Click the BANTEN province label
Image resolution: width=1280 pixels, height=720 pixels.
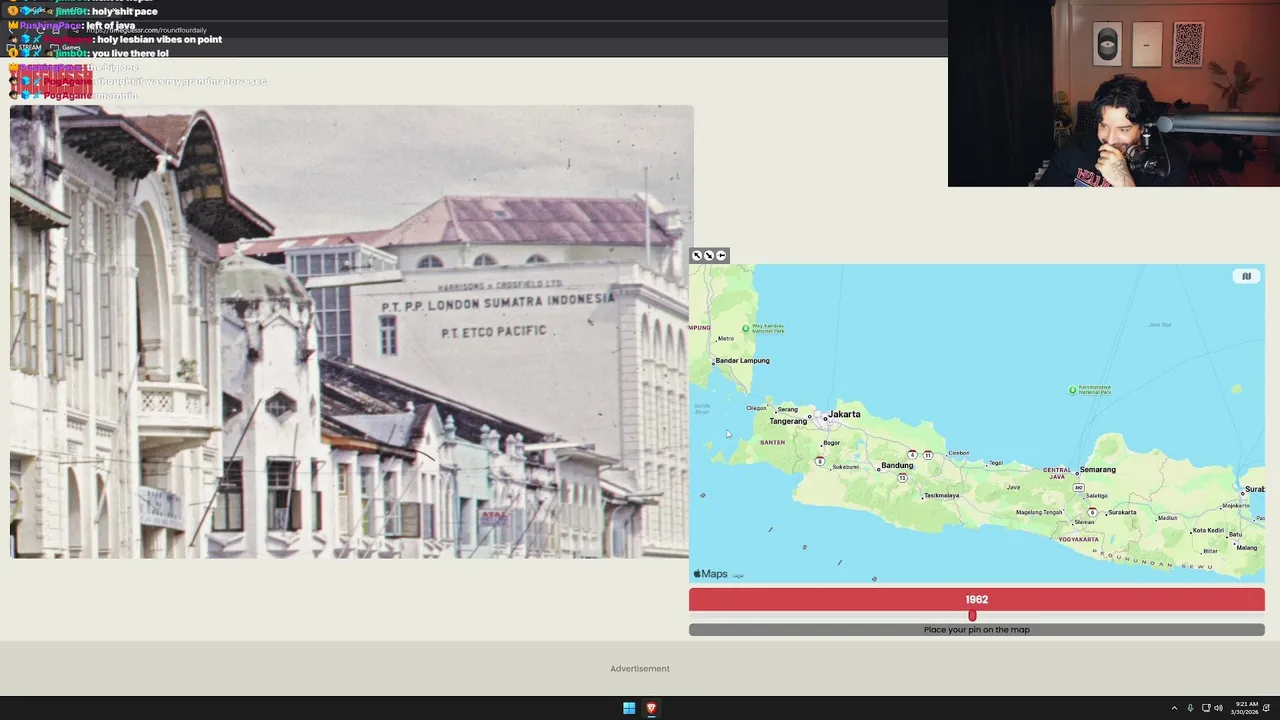click(x=772, y=442)
